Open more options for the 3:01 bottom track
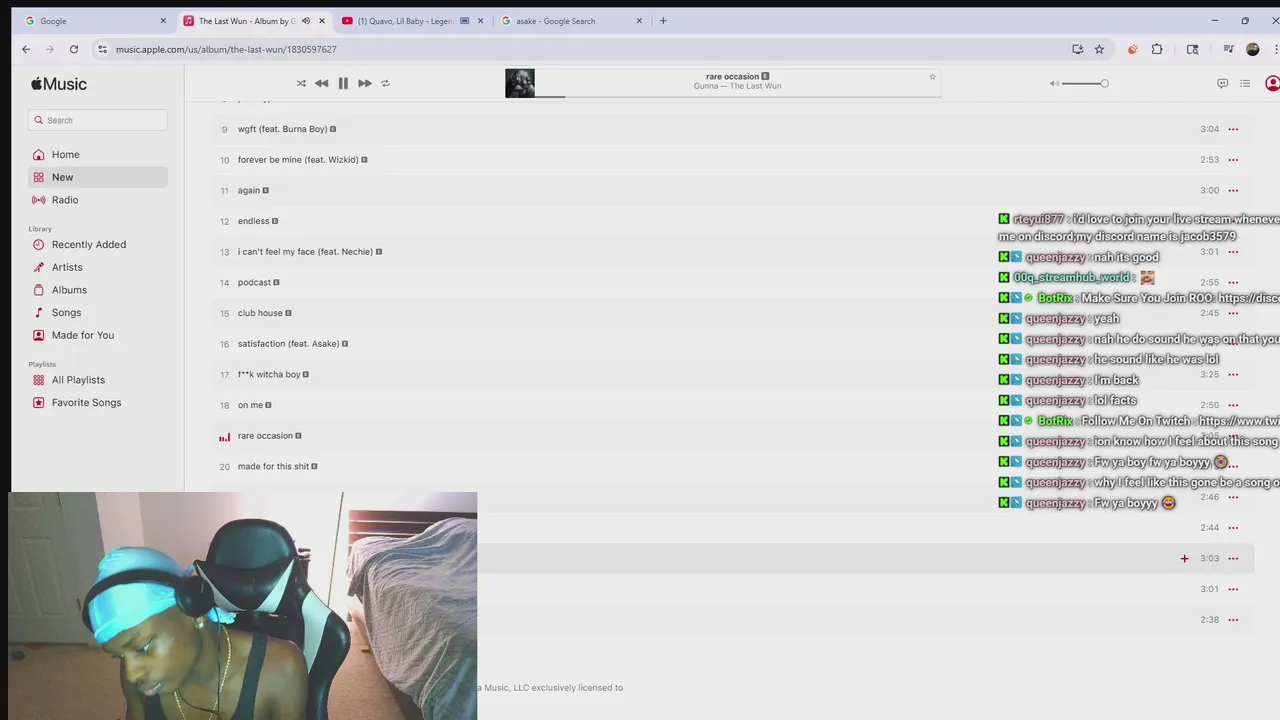1280x720 pixels. coord(1233,589)
